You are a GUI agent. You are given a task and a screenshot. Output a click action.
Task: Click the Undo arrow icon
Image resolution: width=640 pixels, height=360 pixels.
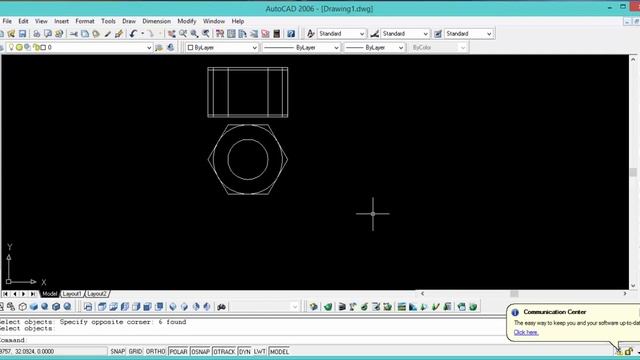[x=133, y=33]
